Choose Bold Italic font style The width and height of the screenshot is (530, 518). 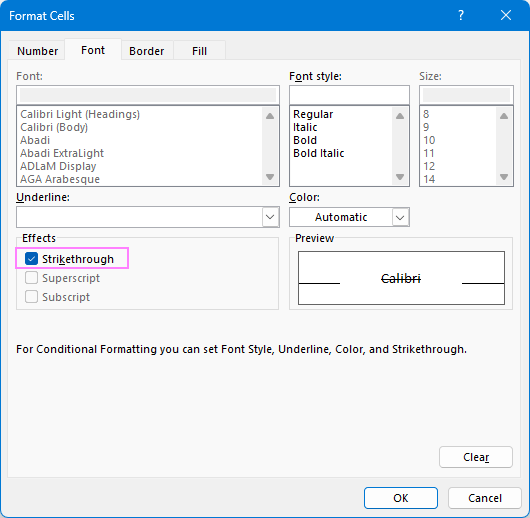pyautogui.click(x=318, y=153)
